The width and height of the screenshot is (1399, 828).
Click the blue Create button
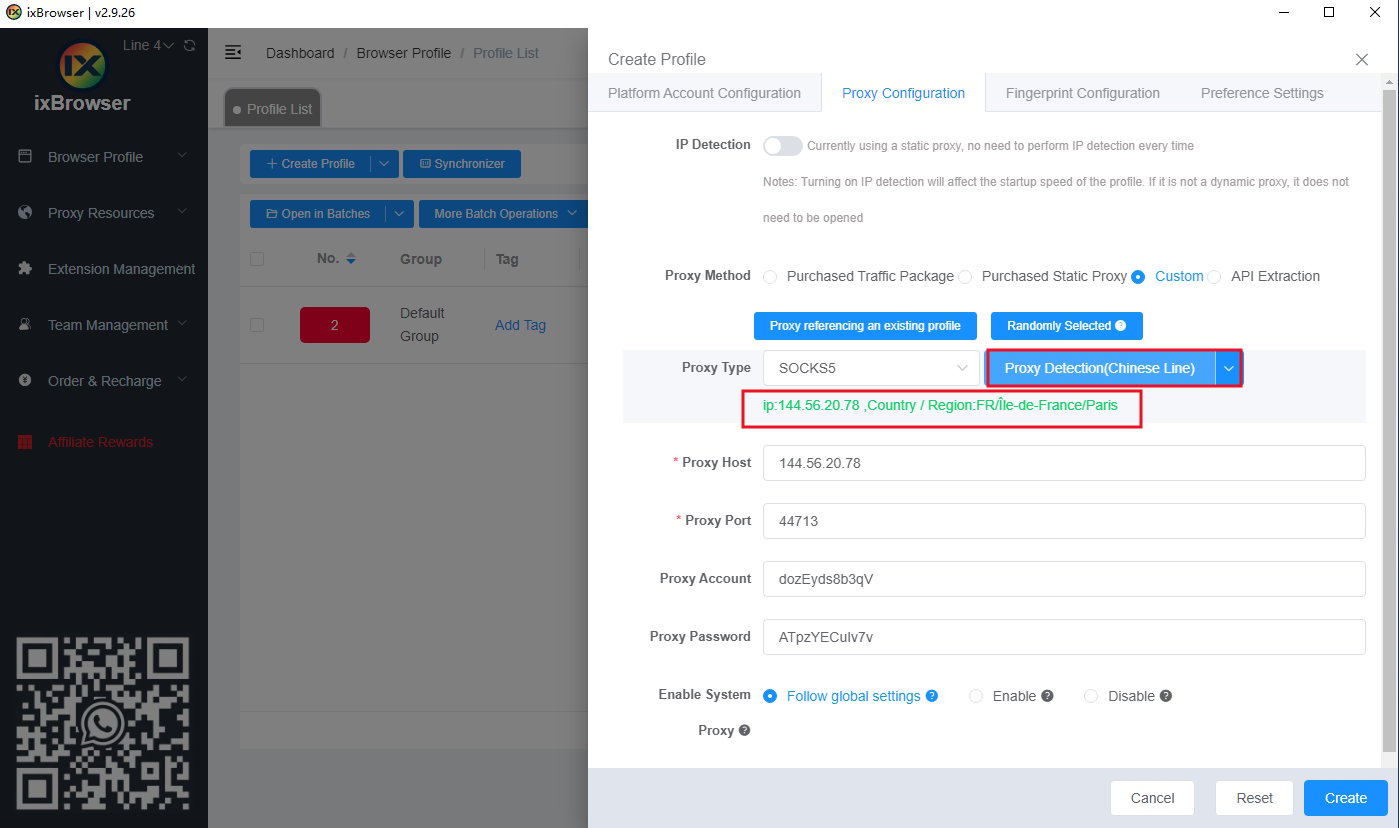pyautogui.click(x=1346, y=798)
